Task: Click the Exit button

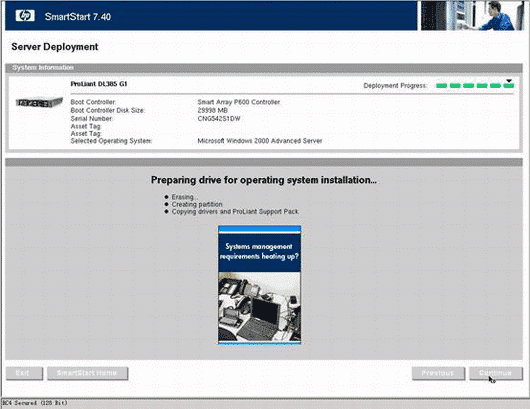Action: tap(24, 373)
